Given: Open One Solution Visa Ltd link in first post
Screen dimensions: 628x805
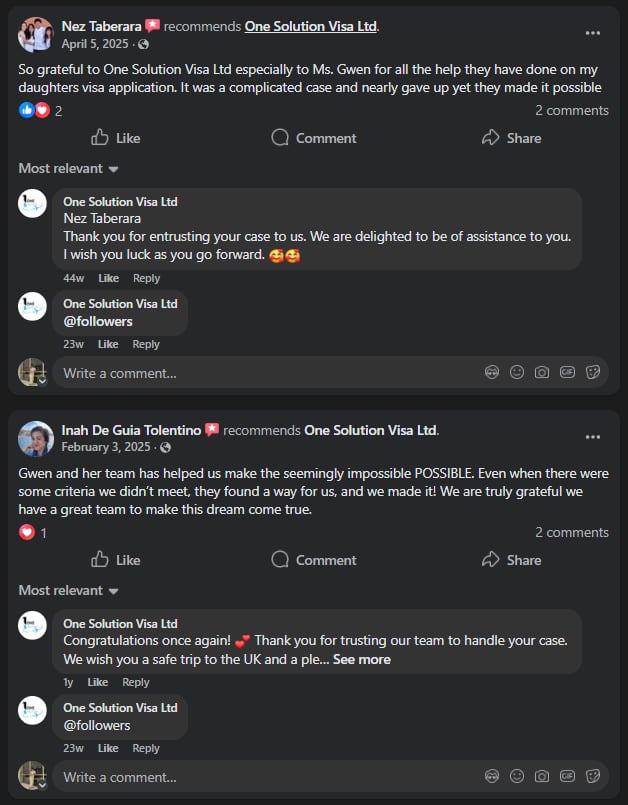Looking at the screenshot, I should point(311,26).
